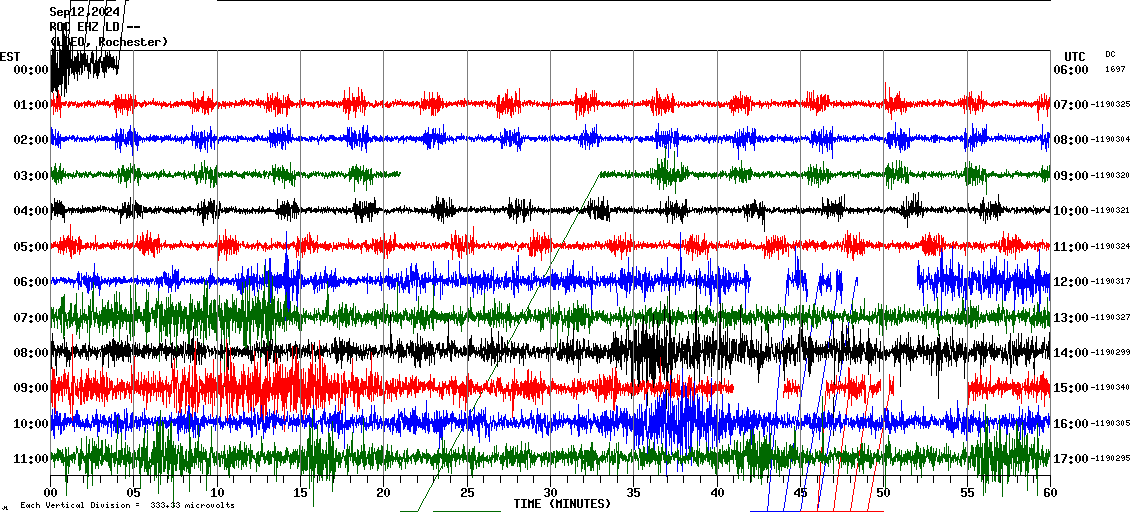Select the 07:00 UTC label on right
1130x519 pixels.
click(1070, 105)
